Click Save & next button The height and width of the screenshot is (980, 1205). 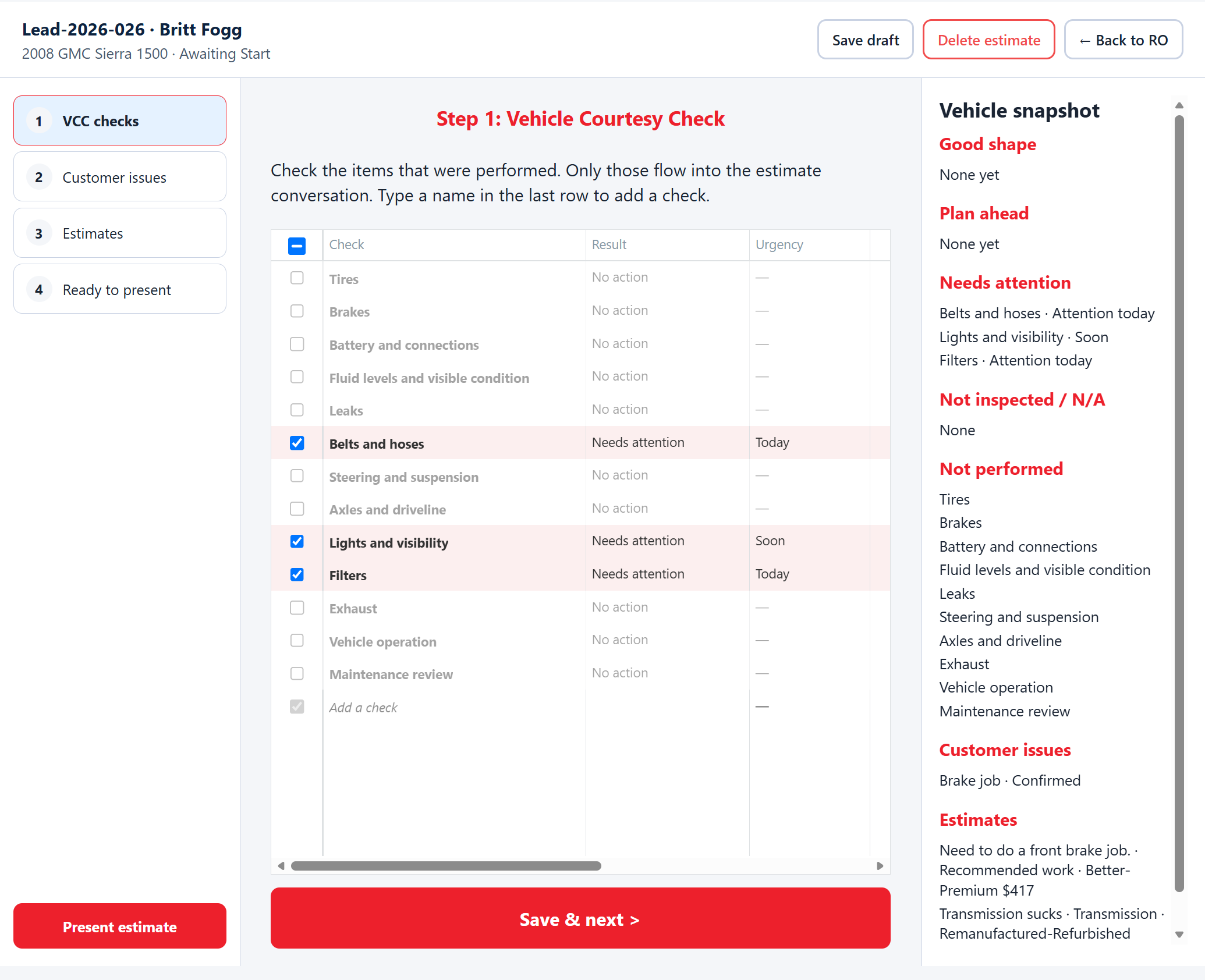[x=580, y=918]
